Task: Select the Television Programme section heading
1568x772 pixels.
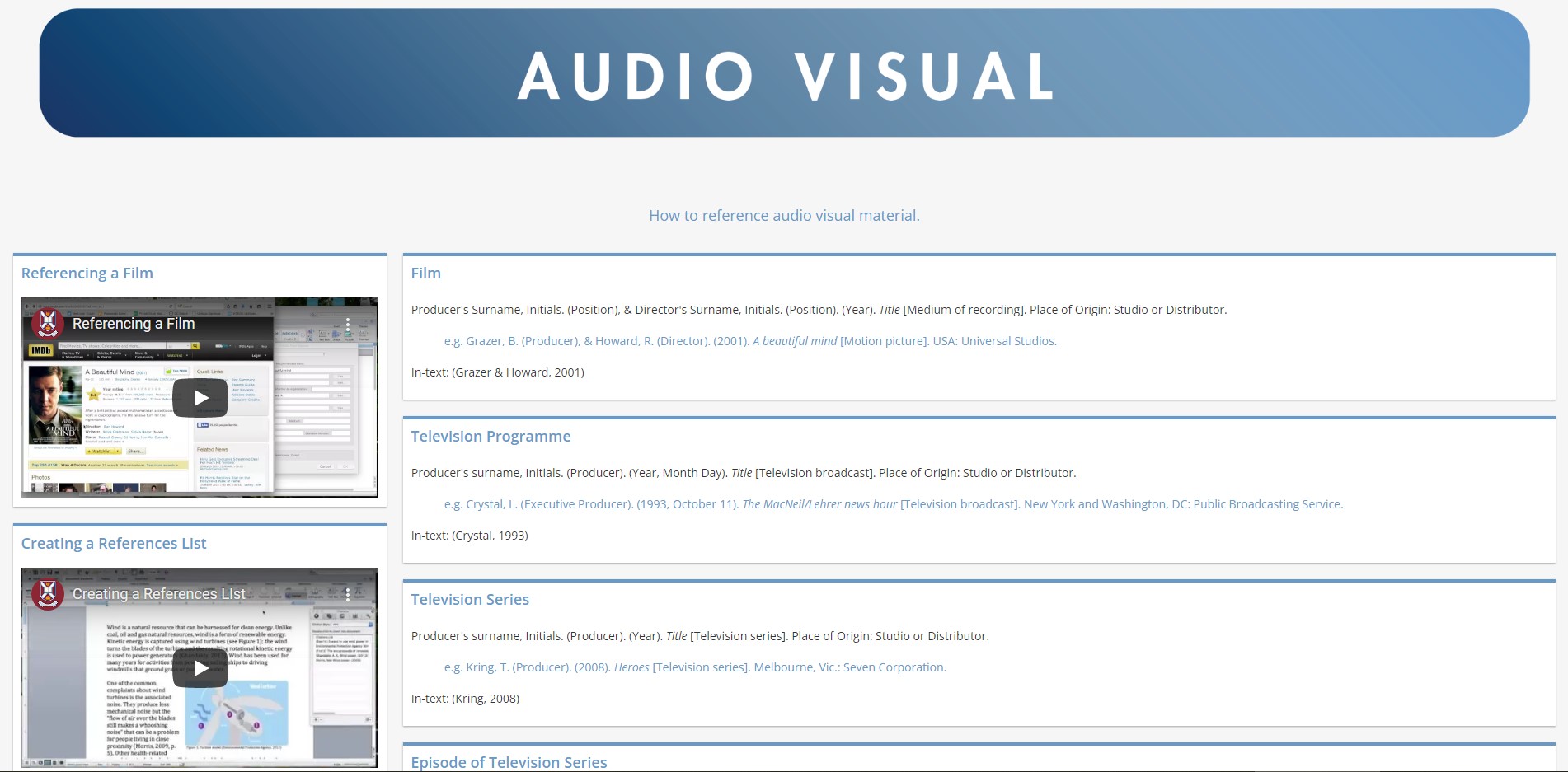Action: click(491, 436)
